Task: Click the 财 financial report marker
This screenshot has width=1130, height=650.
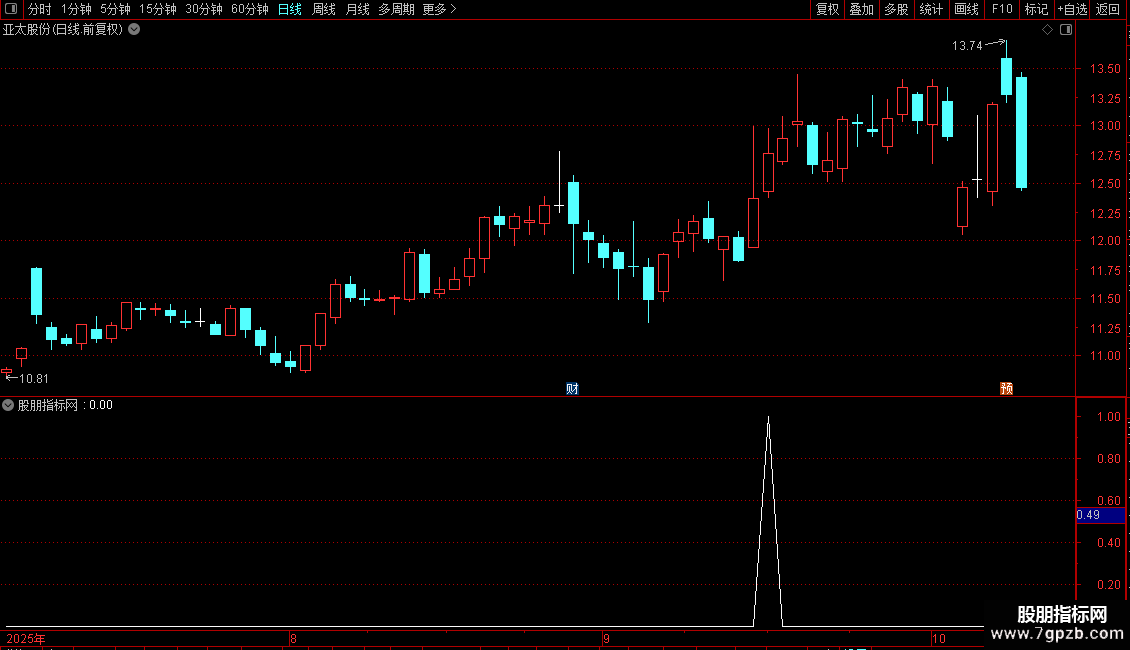Action: [x=572, y=389]
